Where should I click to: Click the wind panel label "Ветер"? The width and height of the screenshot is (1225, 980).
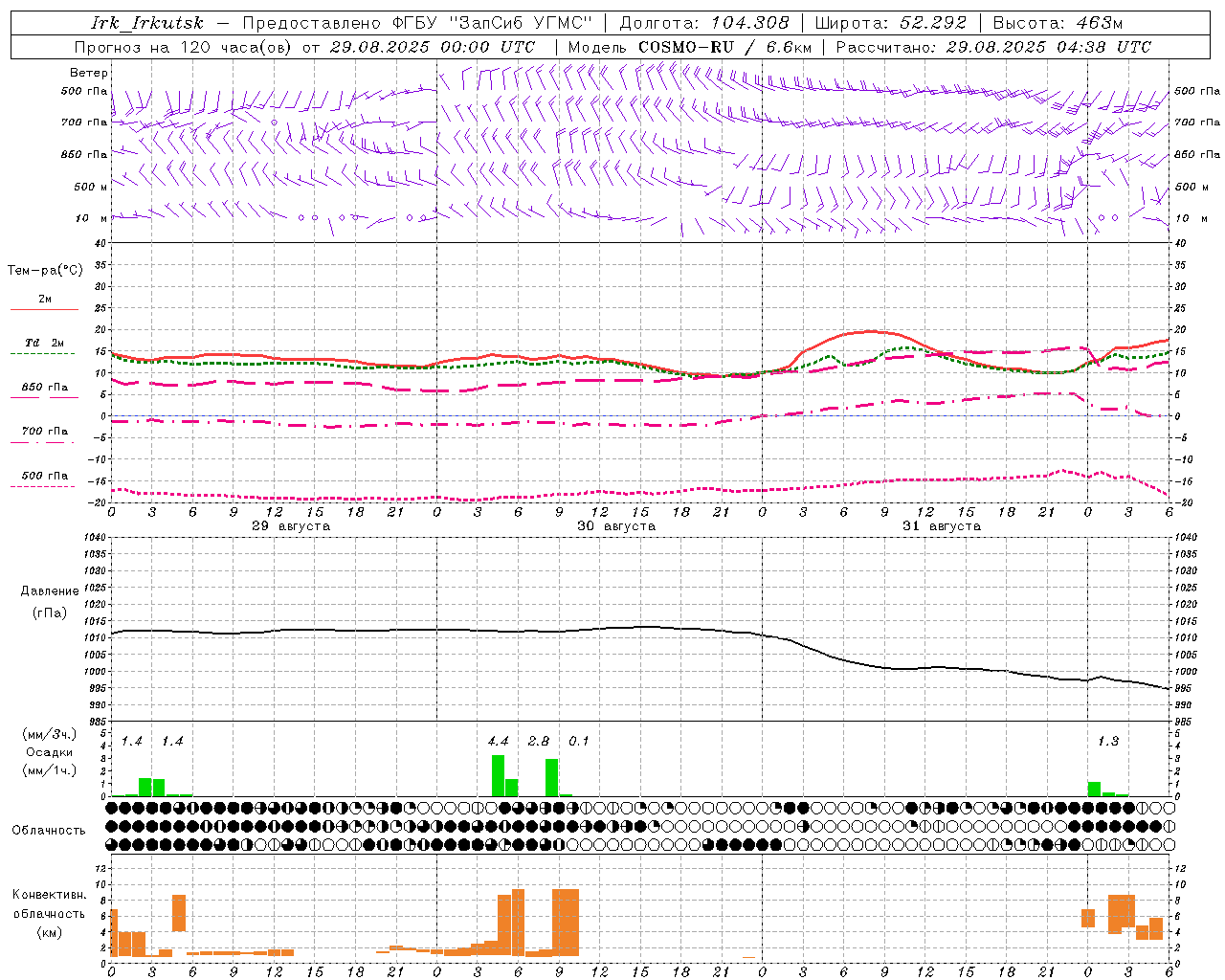89,73
